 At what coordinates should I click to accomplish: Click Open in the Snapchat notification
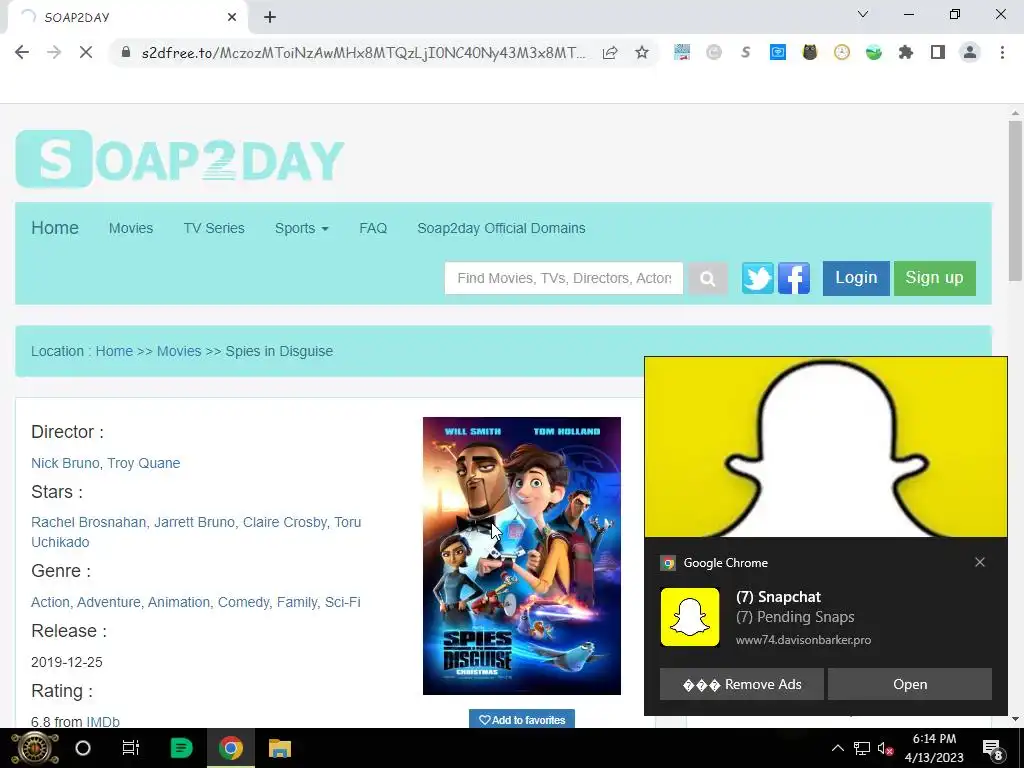(x=910, y=684)
